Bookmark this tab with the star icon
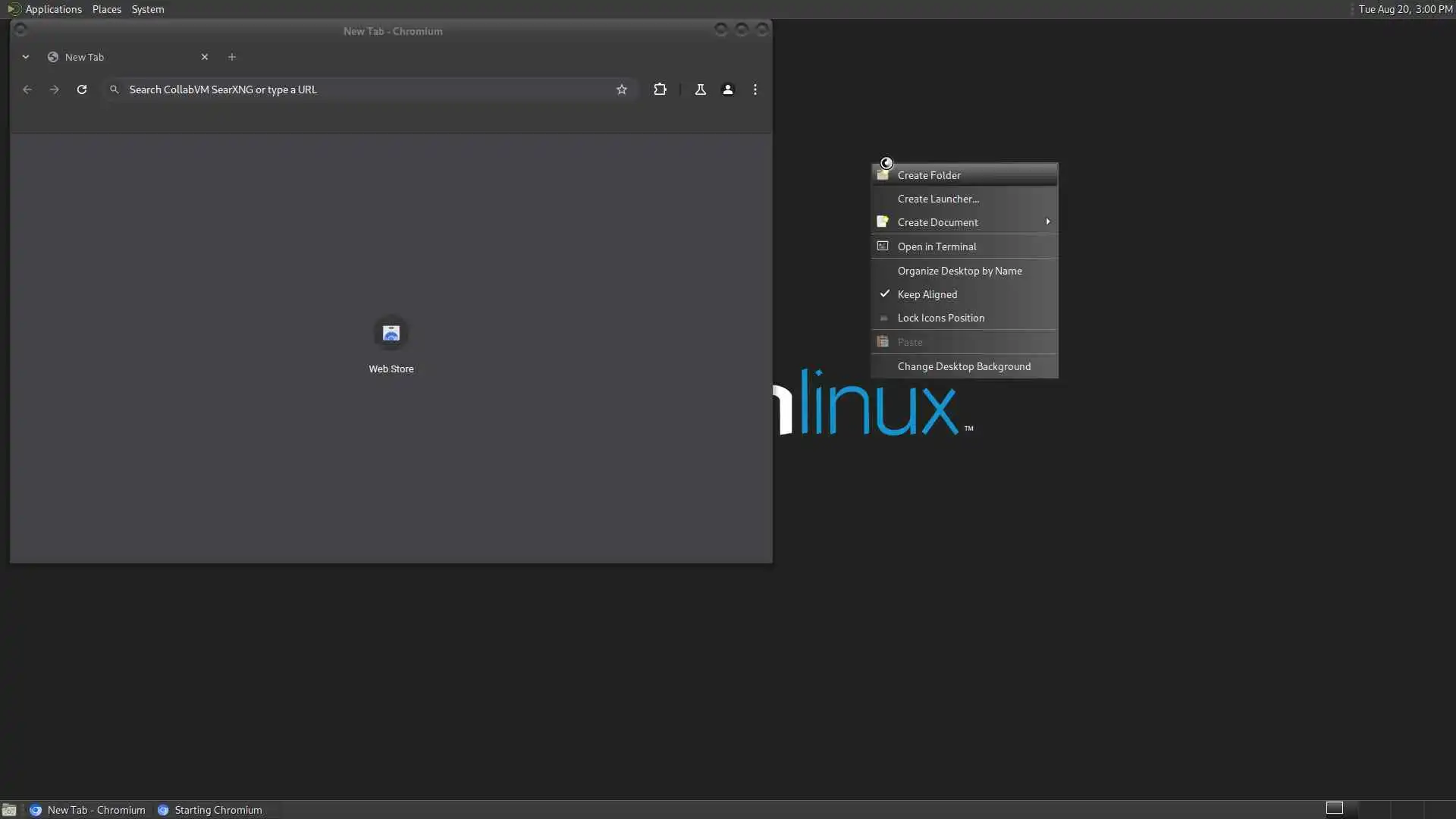The width and height of the screenshot is (1456, 819). 622,89
